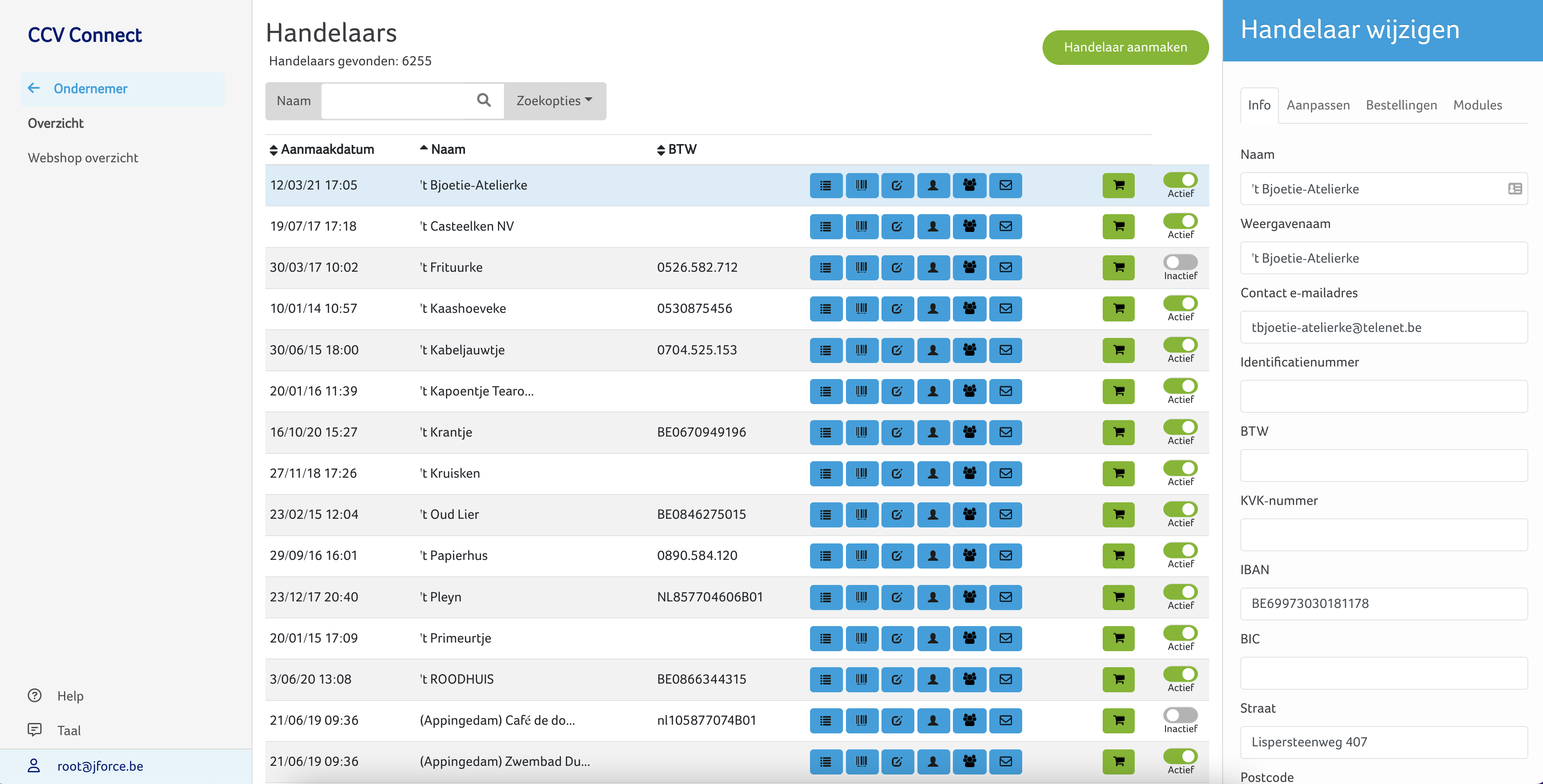The width and height of the screenshot is (1543, 784).
Task: Toggle 't Frituurke status to active
Action: [x=1180, y=262]
